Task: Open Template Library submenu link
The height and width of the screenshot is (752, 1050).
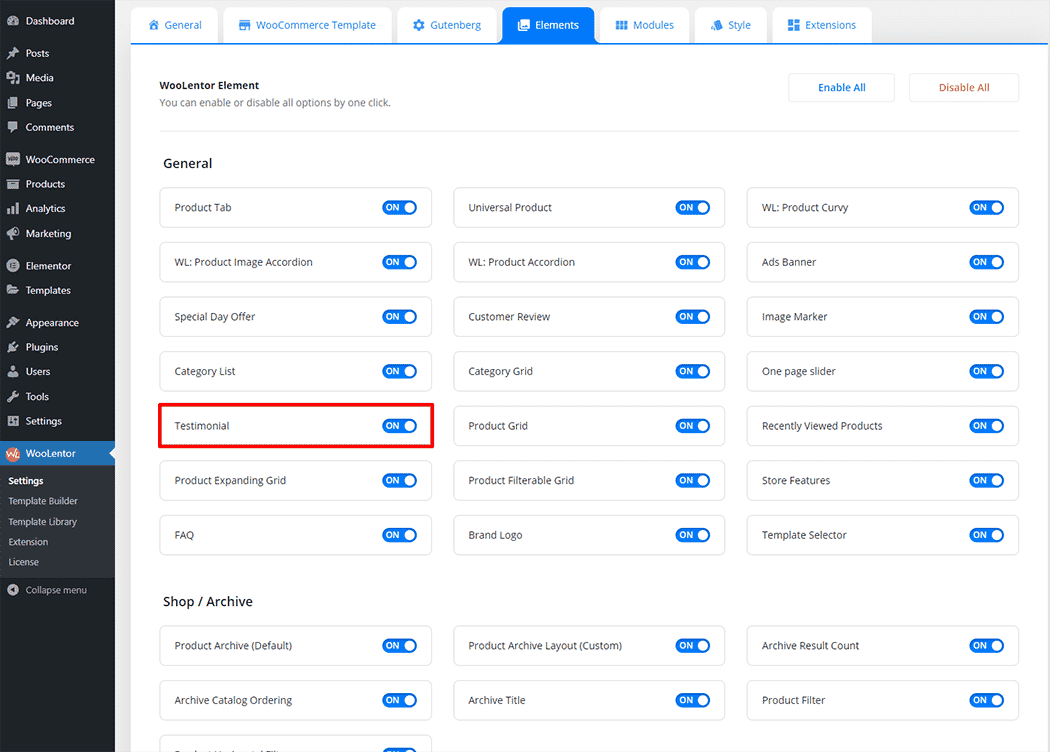Action: pyautogui.click(x=42, y=522)
